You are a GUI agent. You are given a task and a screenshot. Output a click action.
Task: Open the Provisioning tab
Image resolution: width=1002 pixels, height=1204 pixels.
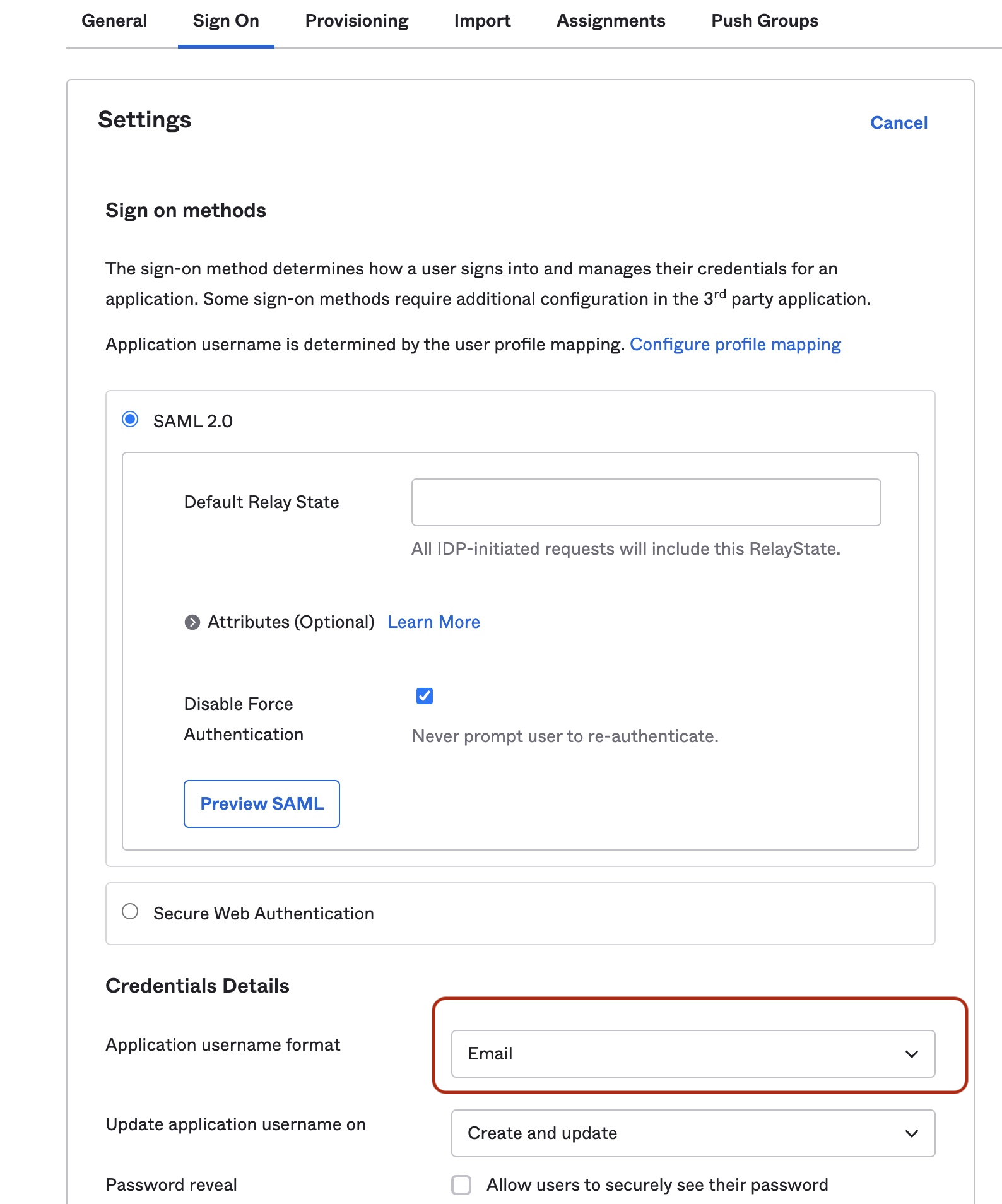click(357, 21)
